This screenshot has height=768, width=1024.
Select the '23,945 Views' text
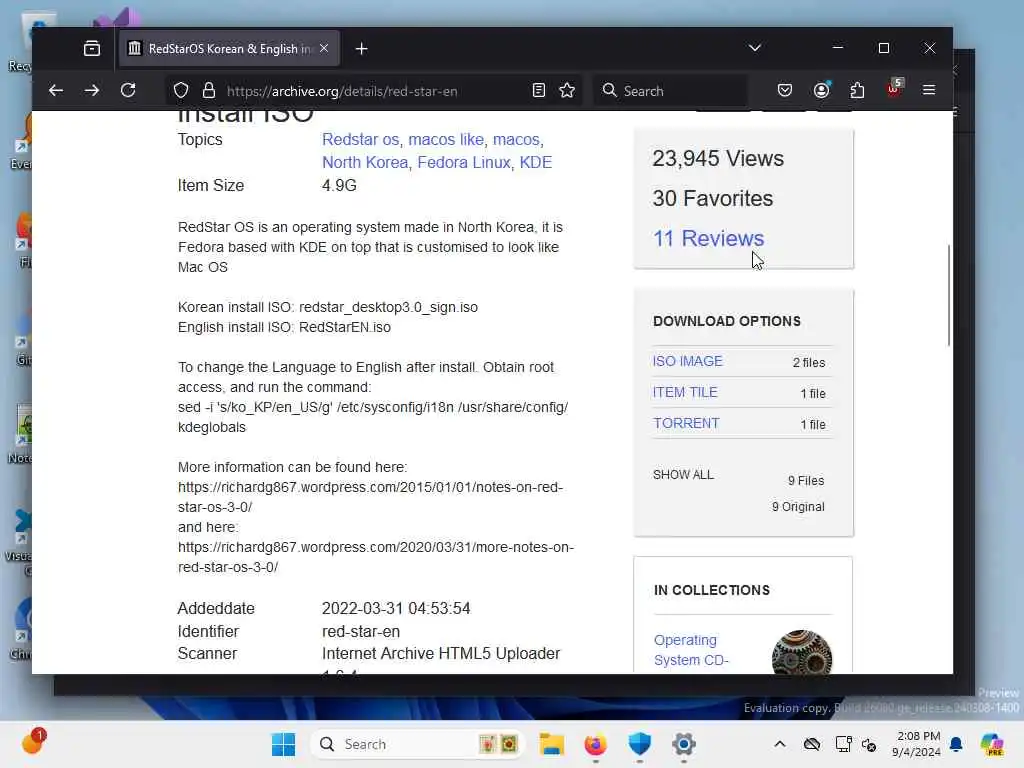[x=718, y=159]
